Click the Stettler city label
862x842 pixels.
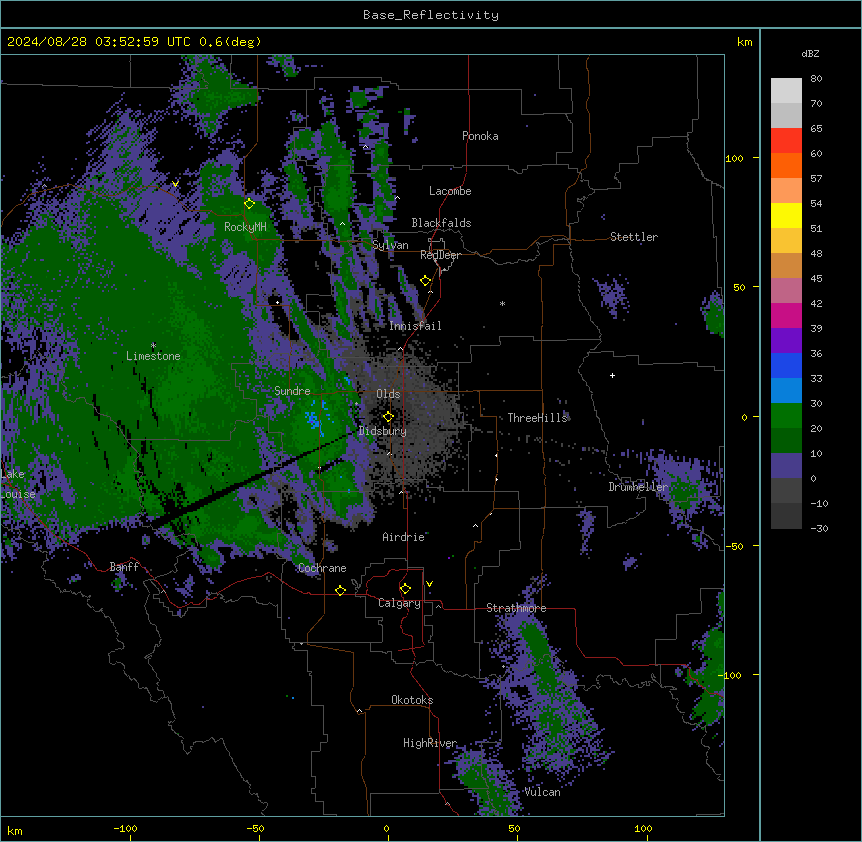634,237
